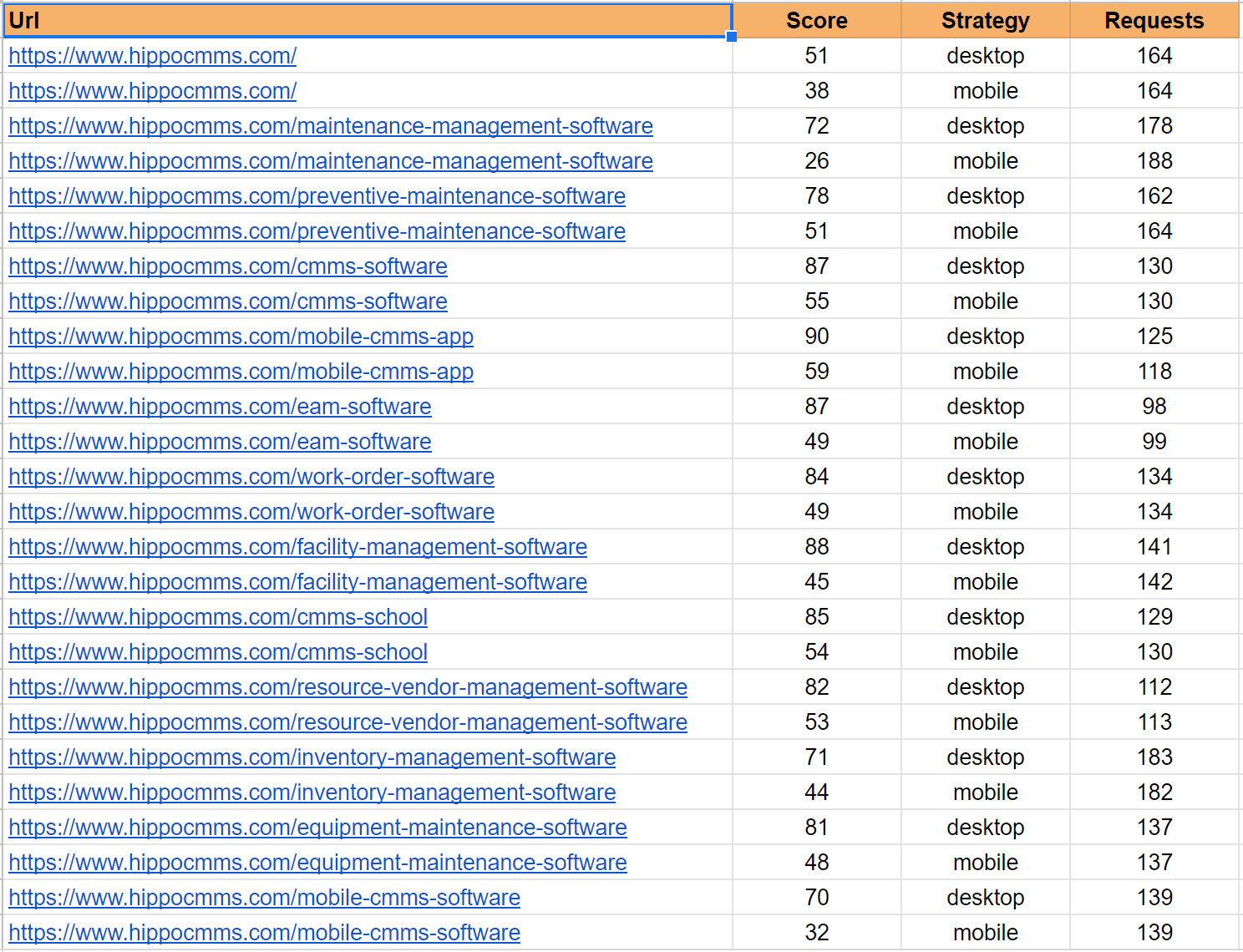1243x952 pixels.
Task: Select the desktop cell in score 81 row
Action: tap(986, 828)
